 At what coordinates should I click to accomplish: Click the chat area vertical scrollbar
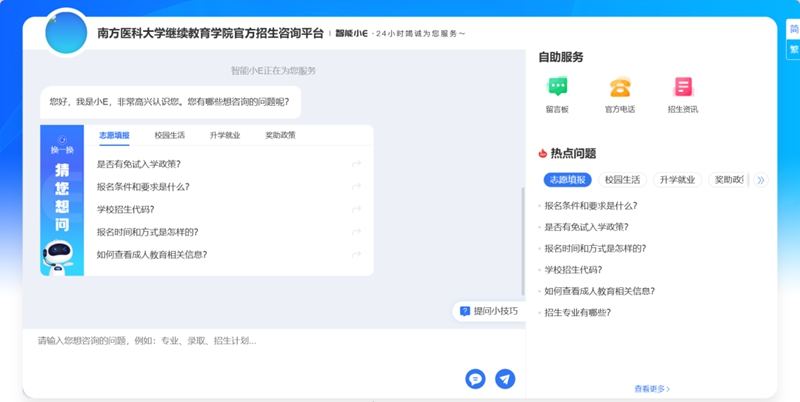522,240
